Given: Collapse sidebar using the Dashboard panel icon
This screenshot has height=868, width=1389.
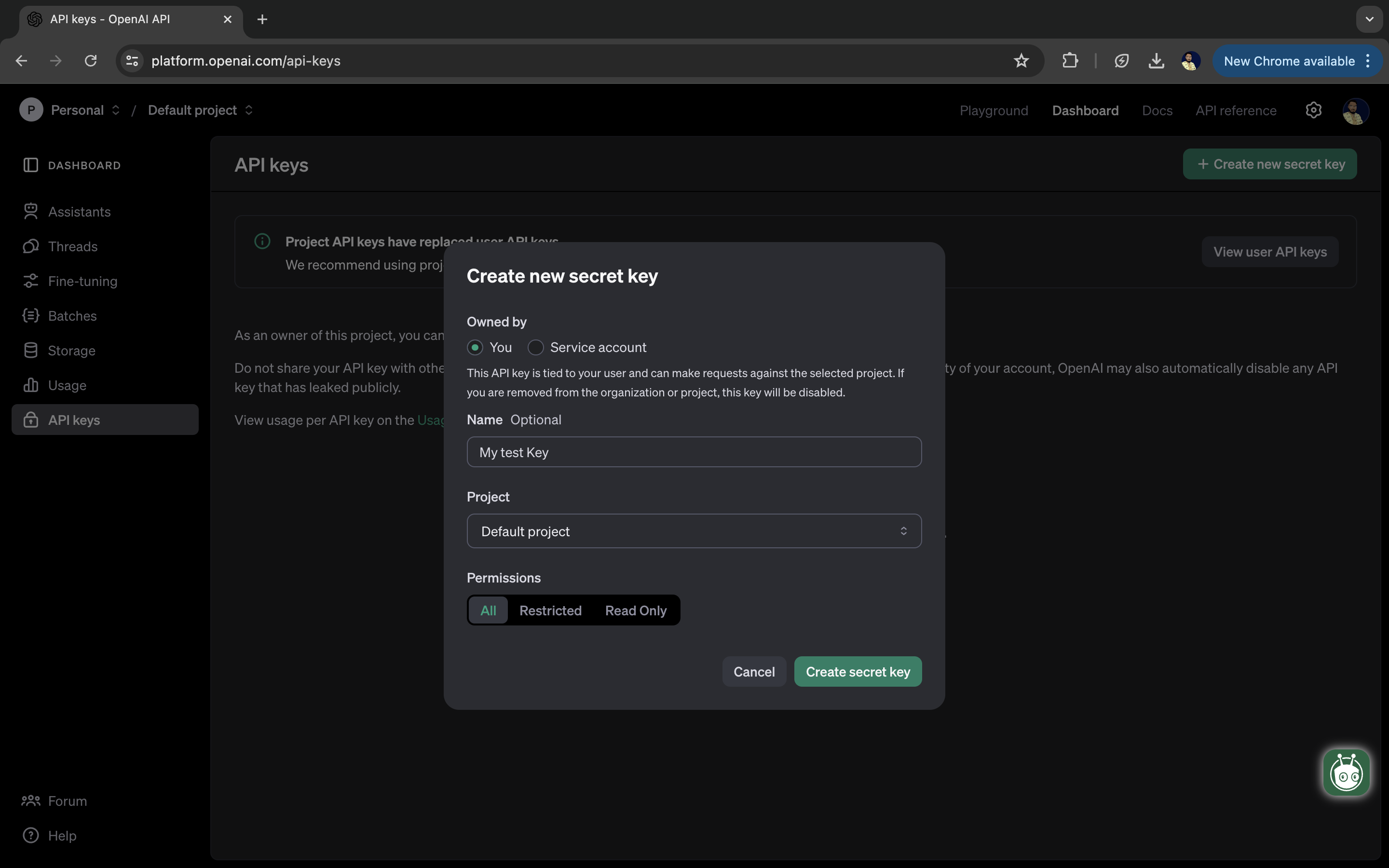Looking at the screenshot, I should coord(30,165).
